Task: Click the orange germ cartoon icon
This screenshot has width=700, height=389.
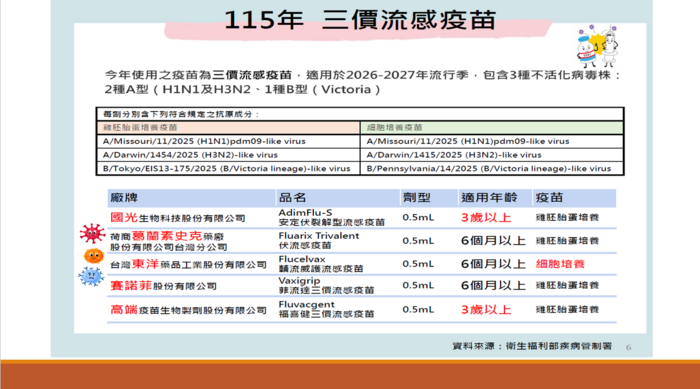Action: [94, 256]
